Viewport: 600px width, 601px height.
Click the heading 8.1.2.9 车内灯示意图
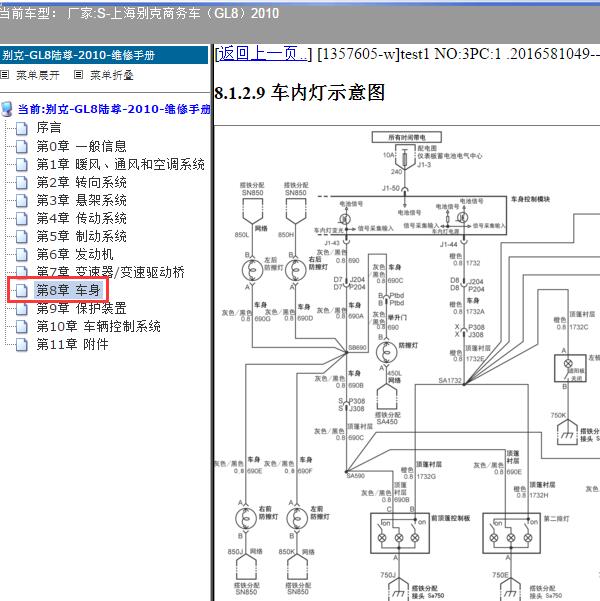tap(299, 93)
